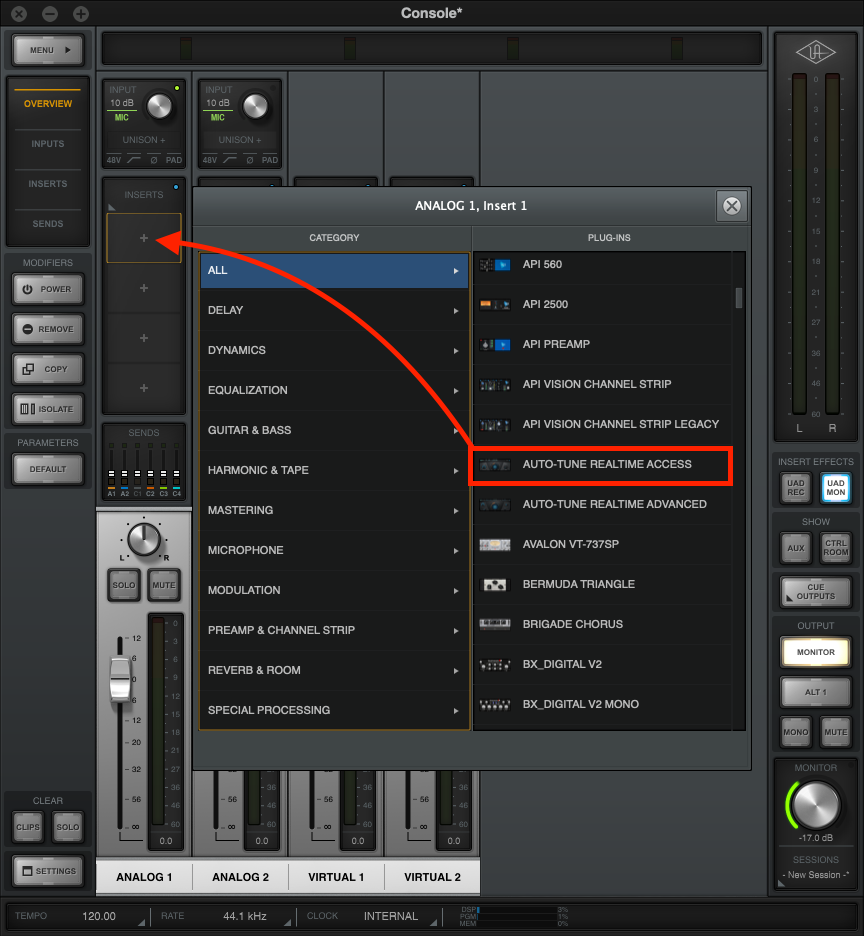Screen dimensions: 864x936
Task: Switch insert effects to UAD MON
Action: [x=835, y=488]
